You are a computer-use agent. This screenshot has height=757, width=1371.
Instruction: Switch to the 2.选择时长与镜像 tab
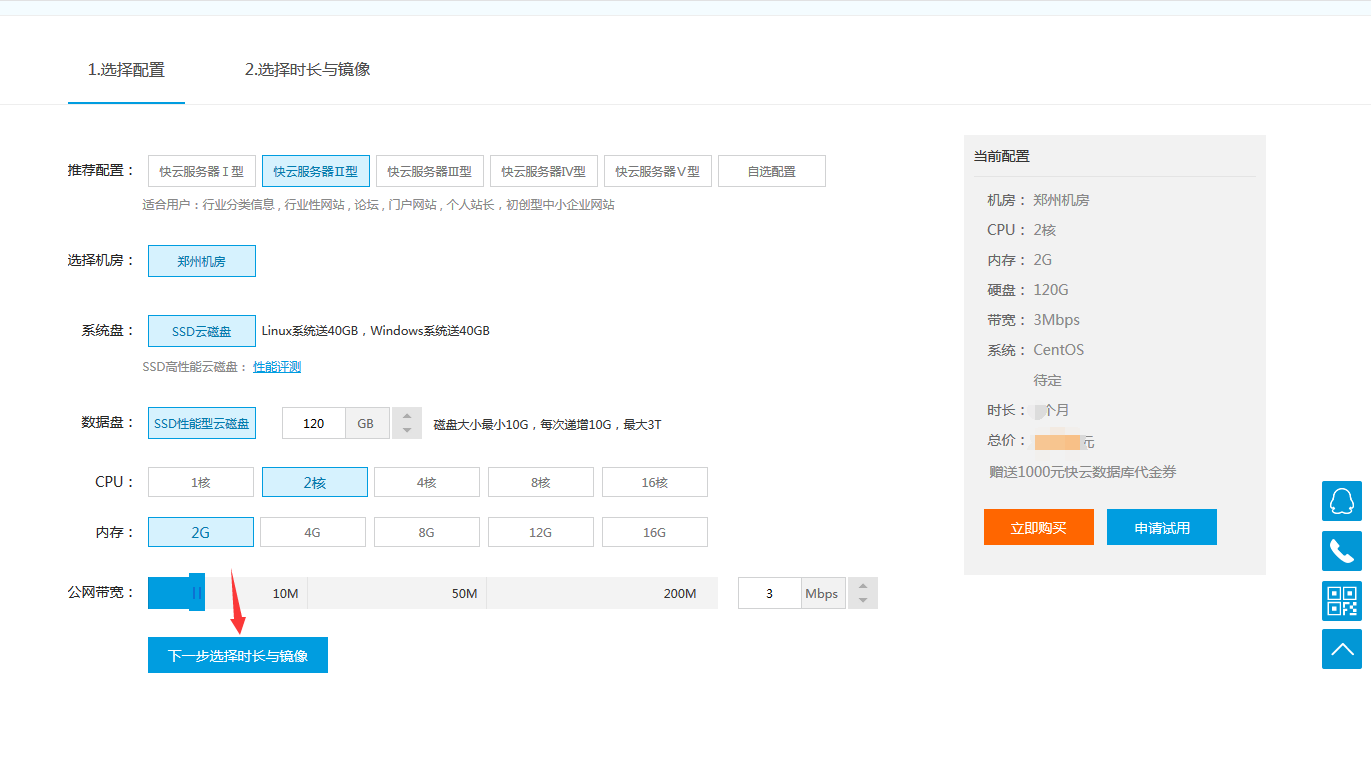click(307, 70)
